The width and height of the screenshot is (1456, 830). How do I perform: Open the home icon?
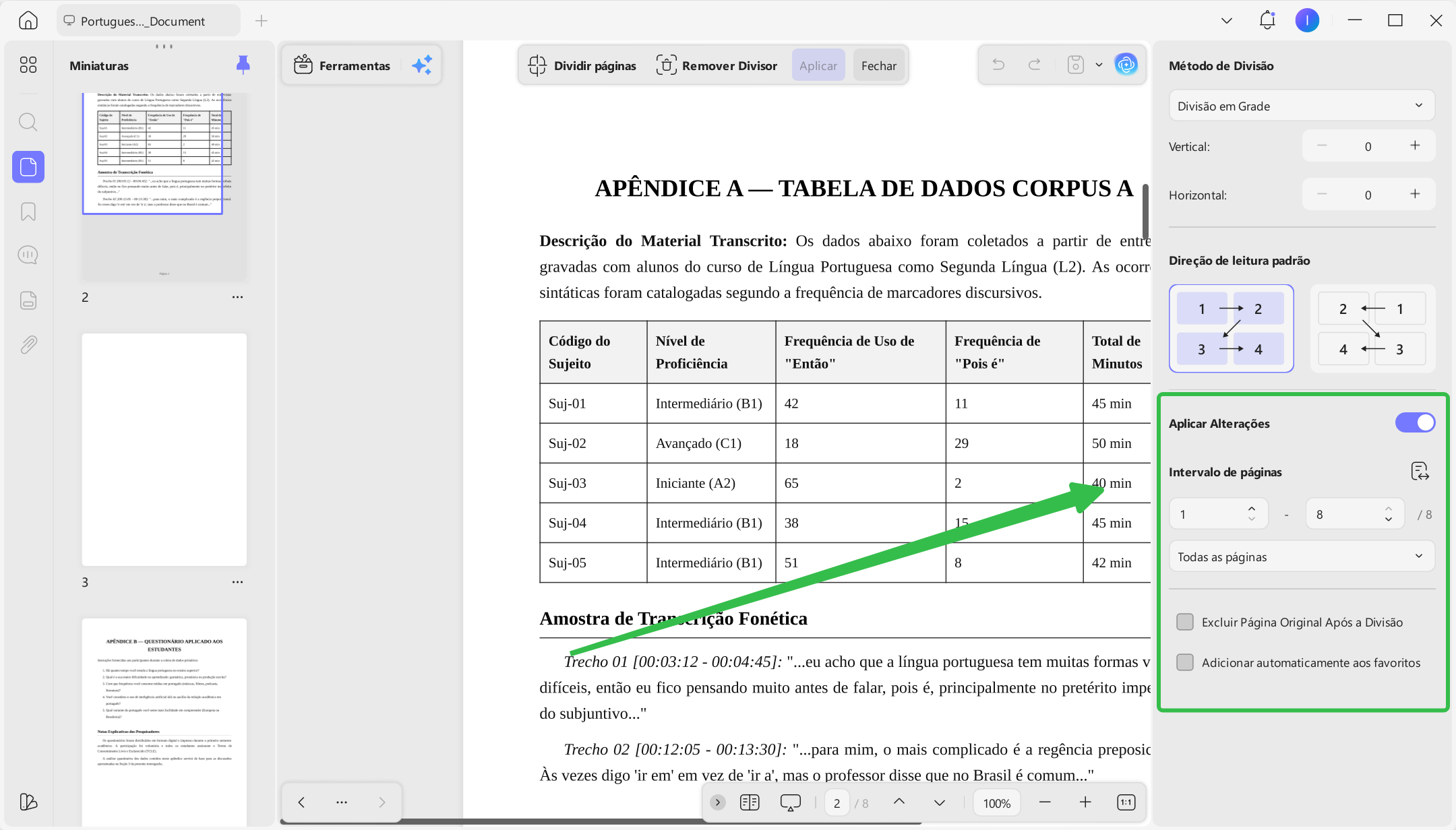coord(28,20)
